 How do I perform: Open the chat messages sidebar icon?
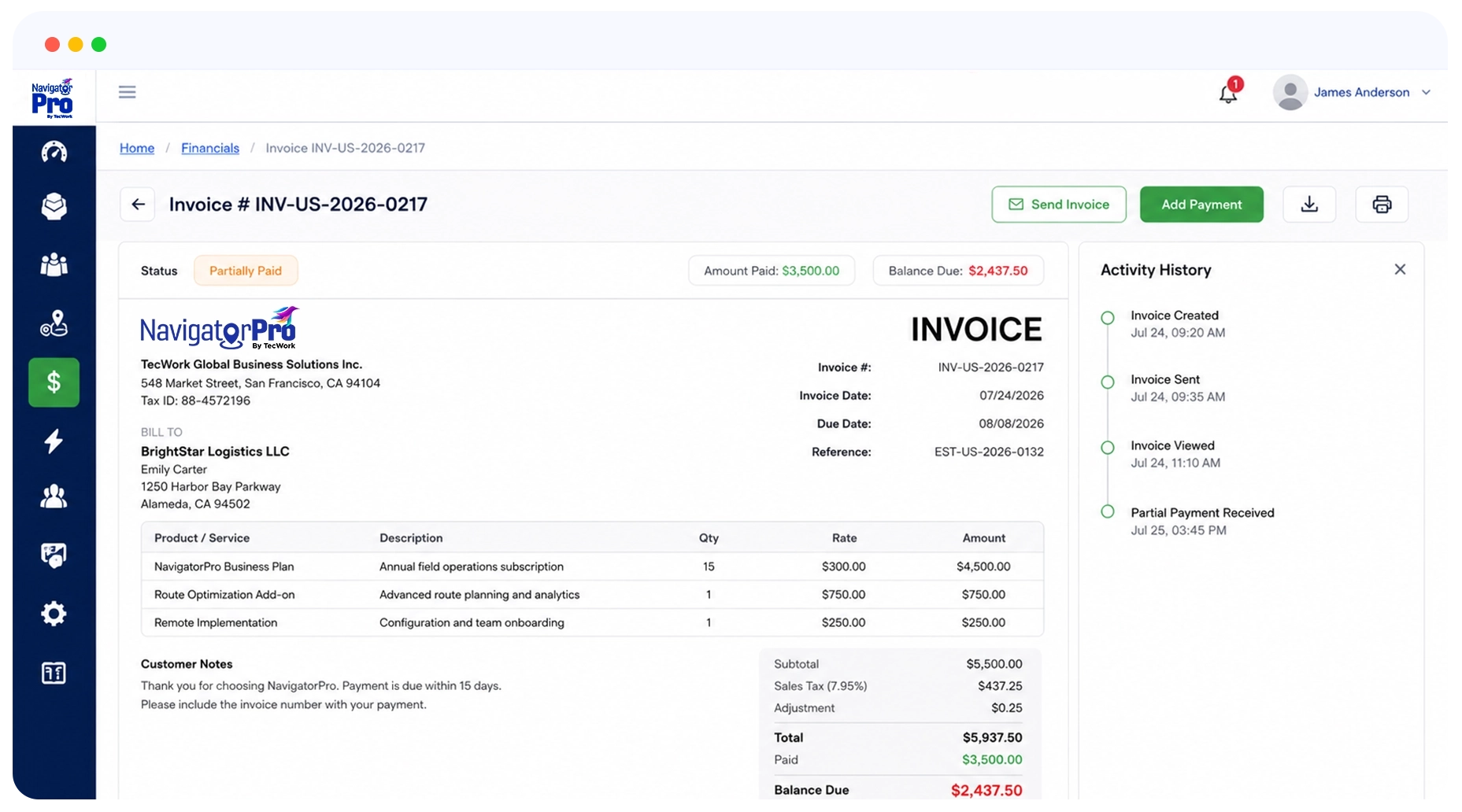pos(54,555)
